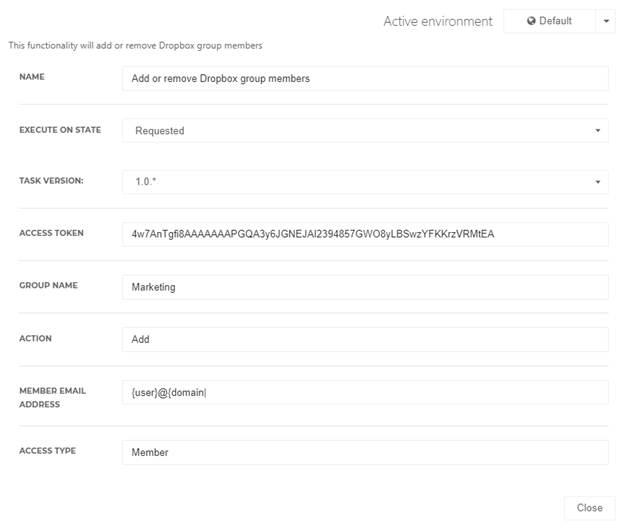Click the Dropbox group members description text
Viewport: 624px width, 531px height.
coord(135,45)
